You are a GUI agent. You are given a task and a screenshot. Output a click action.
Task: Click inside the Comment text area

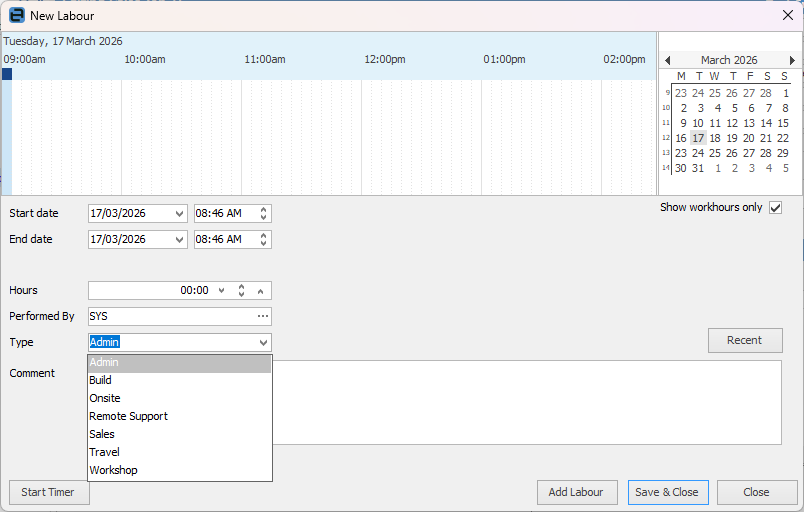(526, 403)
